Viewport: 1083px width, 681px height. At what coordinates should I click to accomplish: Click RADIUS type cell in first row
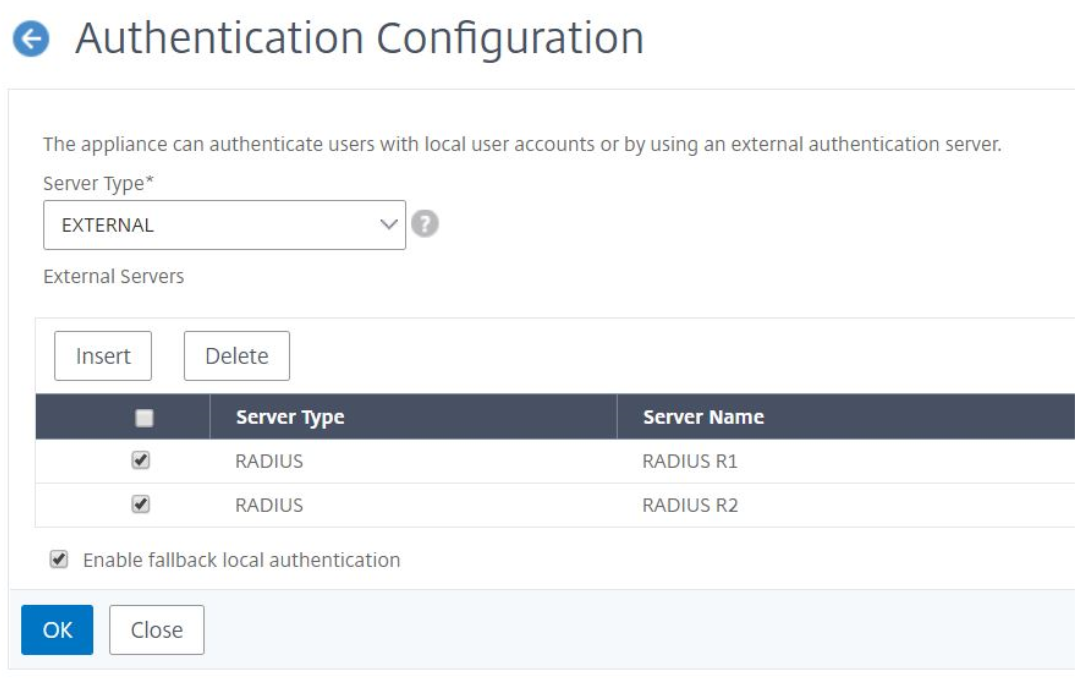tap(269, 461)
